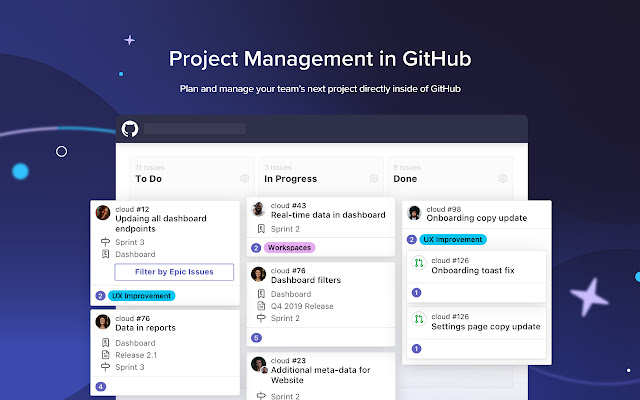Open Additional meta-data for Website issue
The width and height of the screenshot is (640, 400).
click(320, 375)
